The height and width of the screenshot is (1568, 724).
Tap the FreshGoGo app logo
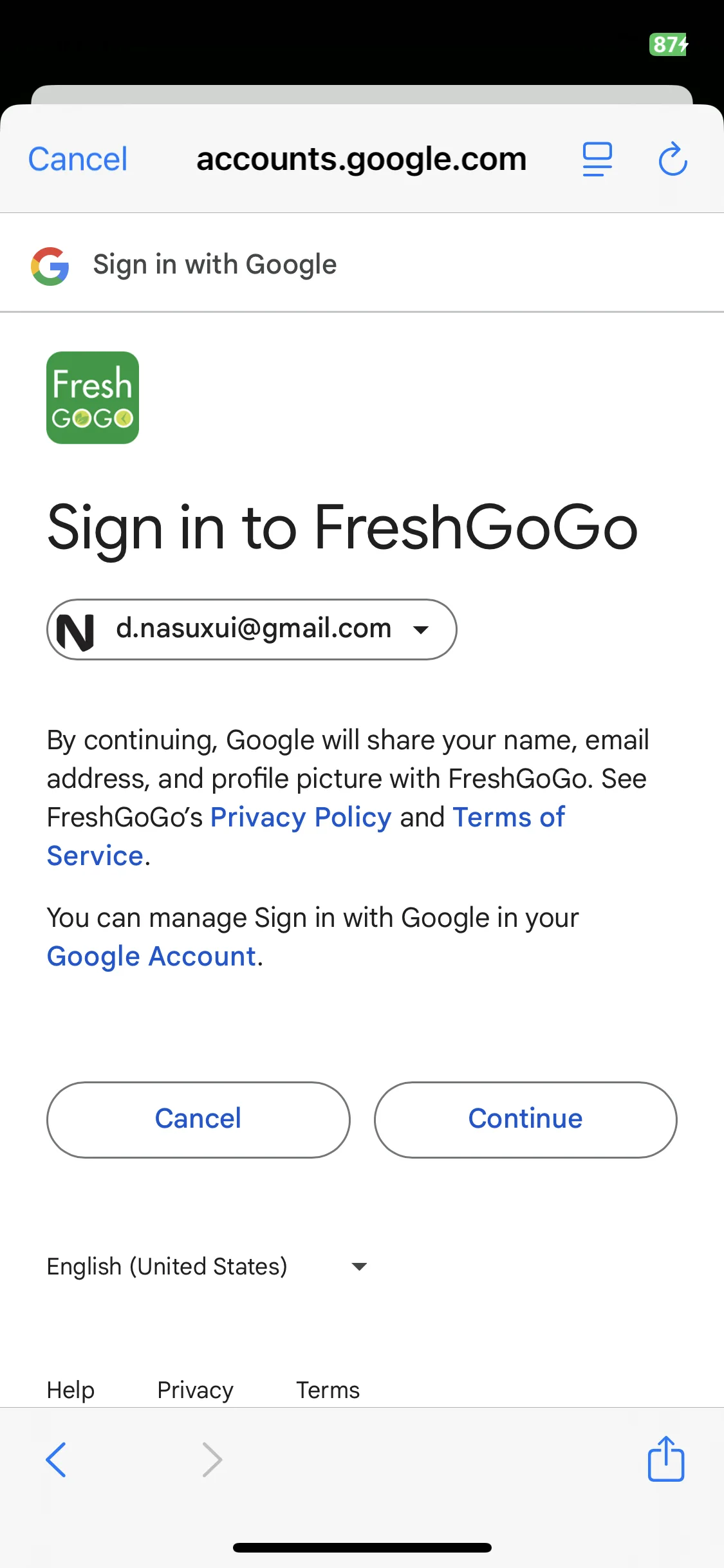pos(93,398)
